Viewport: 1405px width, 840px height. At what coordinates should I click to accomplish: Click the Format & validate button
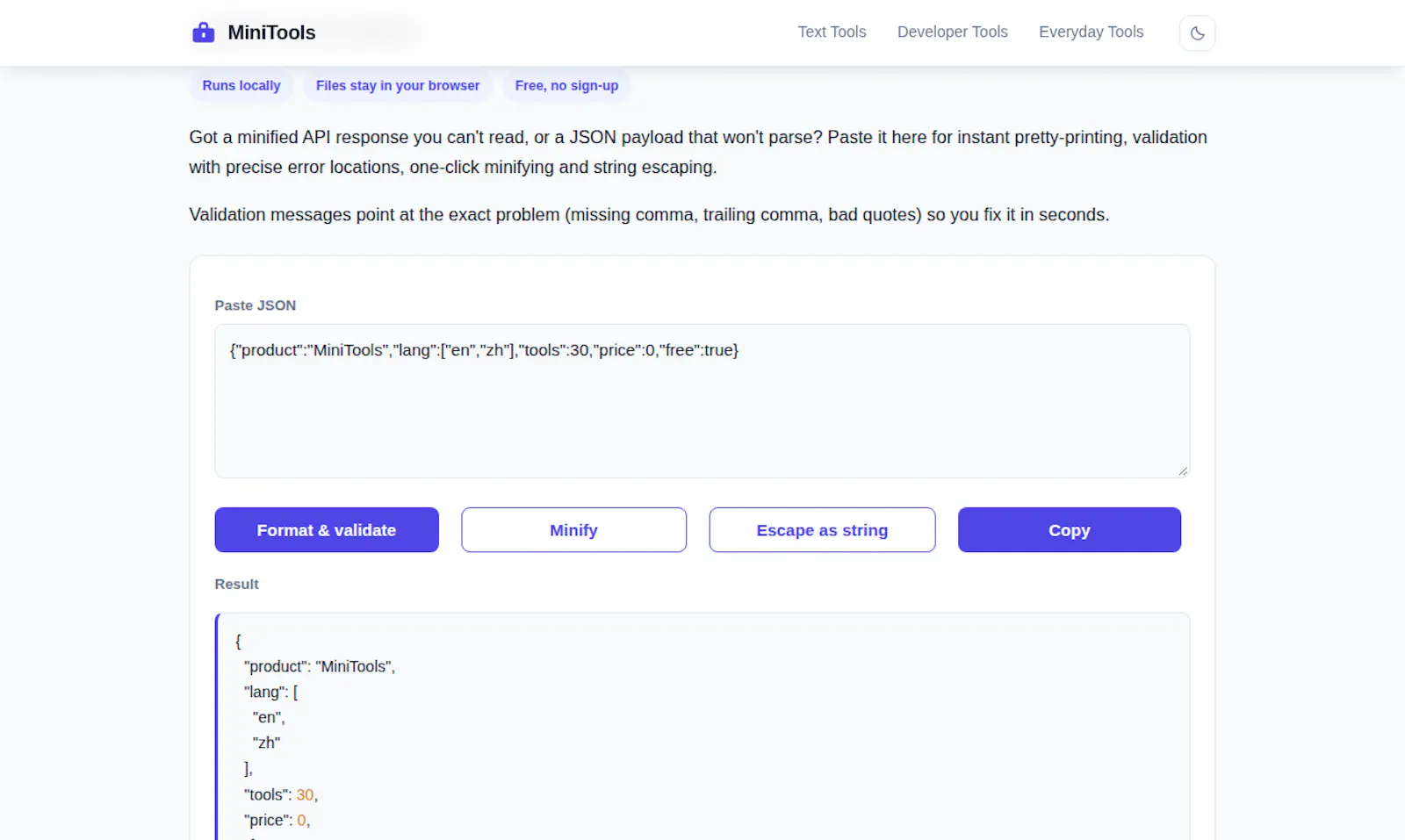click(327, 530)
